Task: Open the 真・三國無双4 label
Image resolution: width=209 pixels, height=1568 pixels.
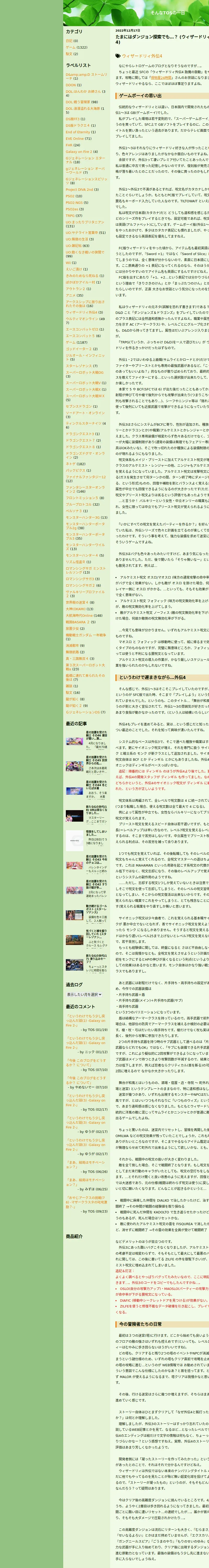Action: (x=77, y=659)
